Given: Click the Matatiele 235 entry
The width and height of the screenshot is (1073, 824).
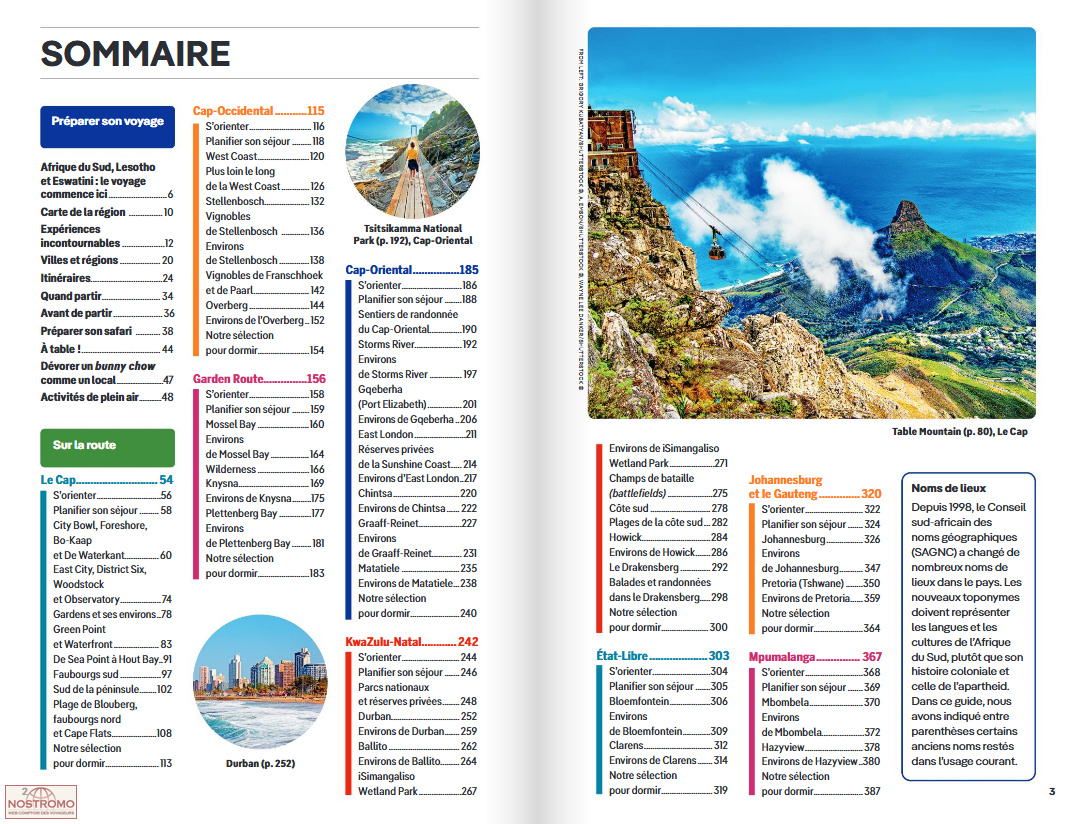Looking at the screenshot, I should pos(417,569).
